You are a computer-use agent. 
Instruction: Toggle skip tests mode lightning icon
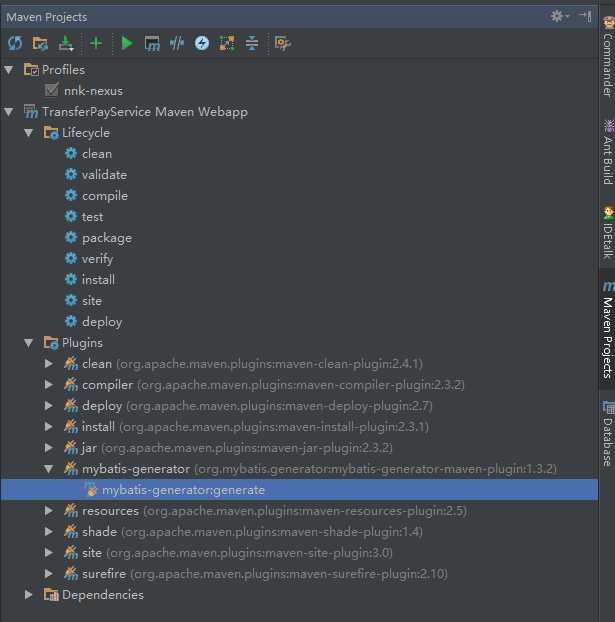click(x=202, y=43)
